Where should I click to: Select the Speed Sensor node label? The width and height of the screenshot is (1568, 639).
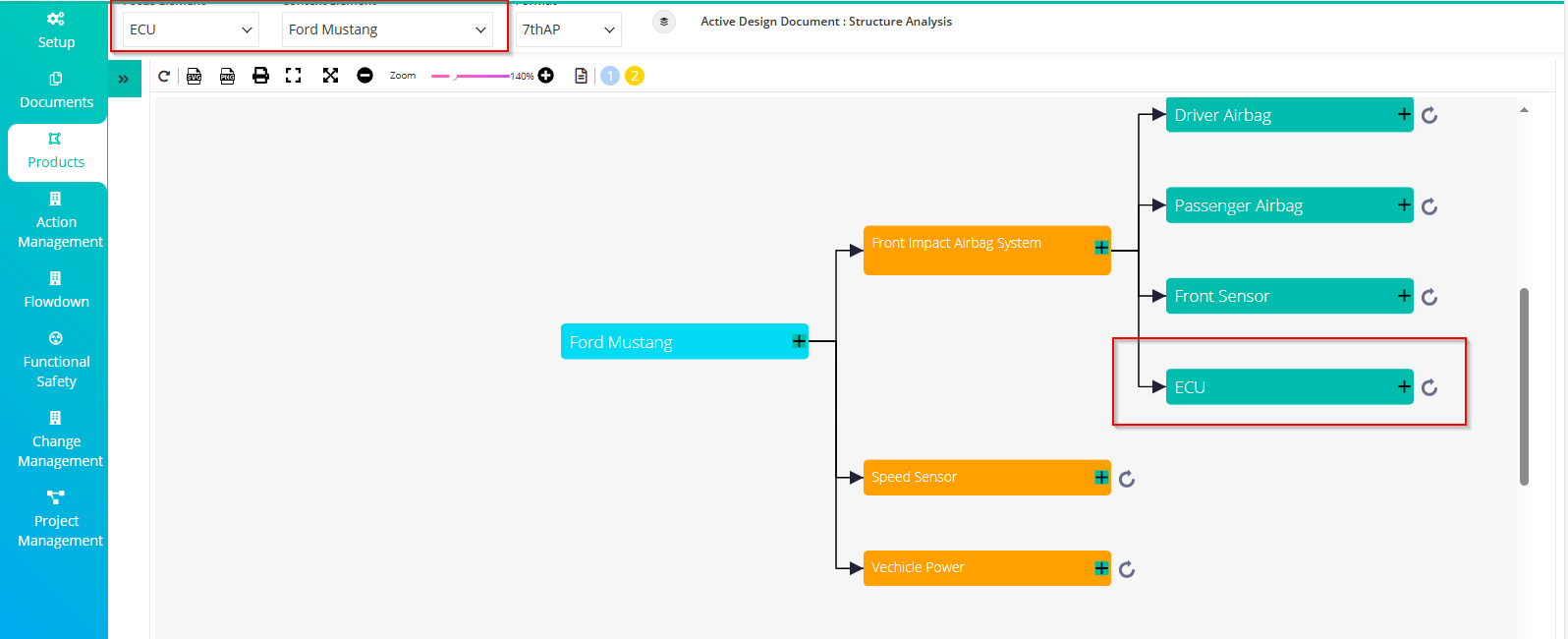(x=914, y=477)
